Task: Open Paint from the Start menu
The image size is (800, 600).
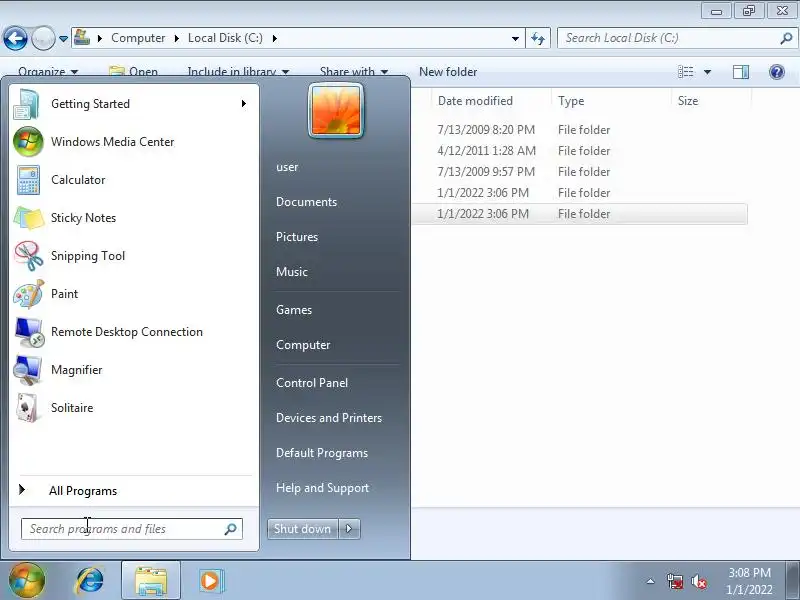Action: tap(134, 294)
